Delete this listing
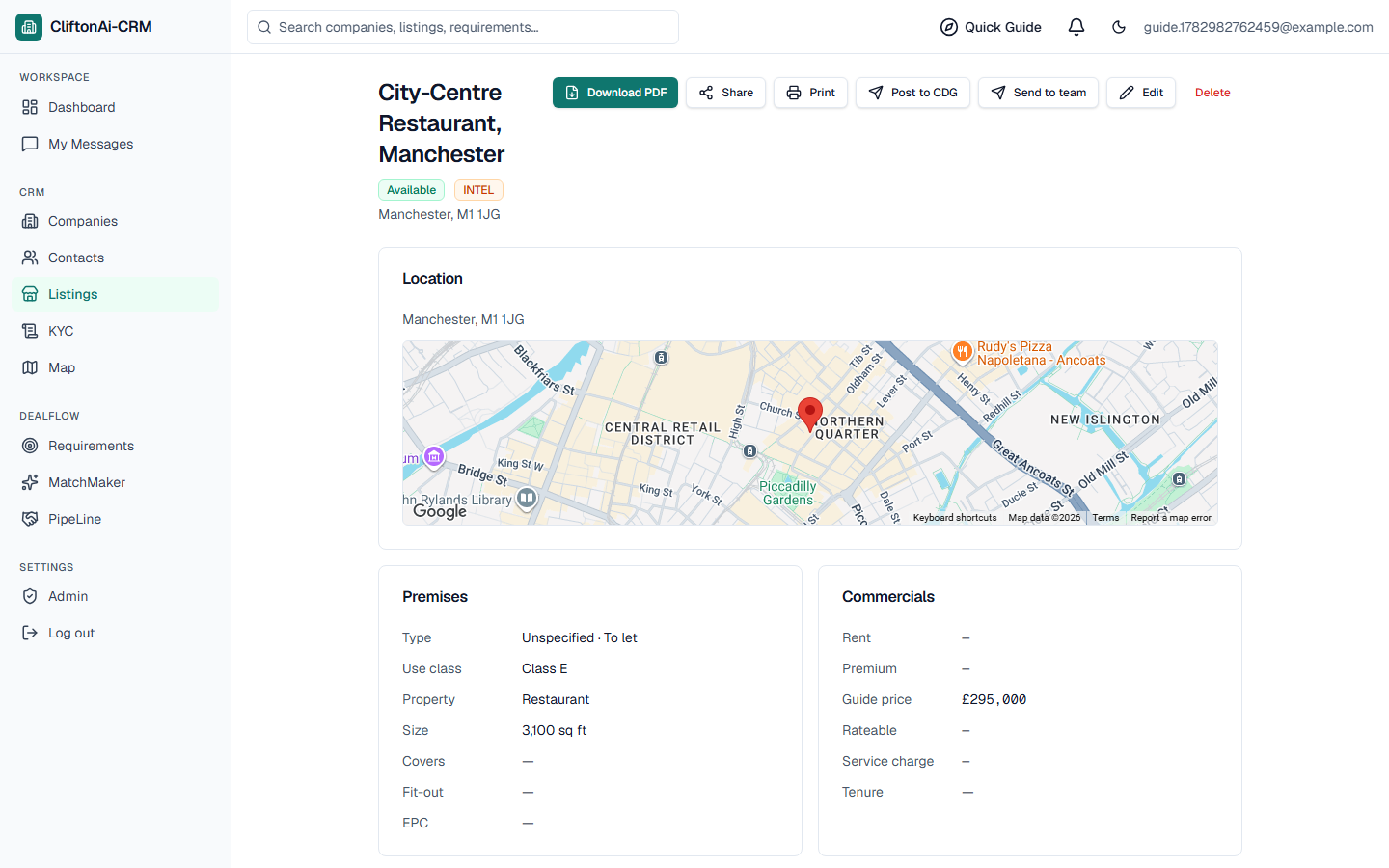This screenshot has height=868, width=1389. tap(1212, 93)
